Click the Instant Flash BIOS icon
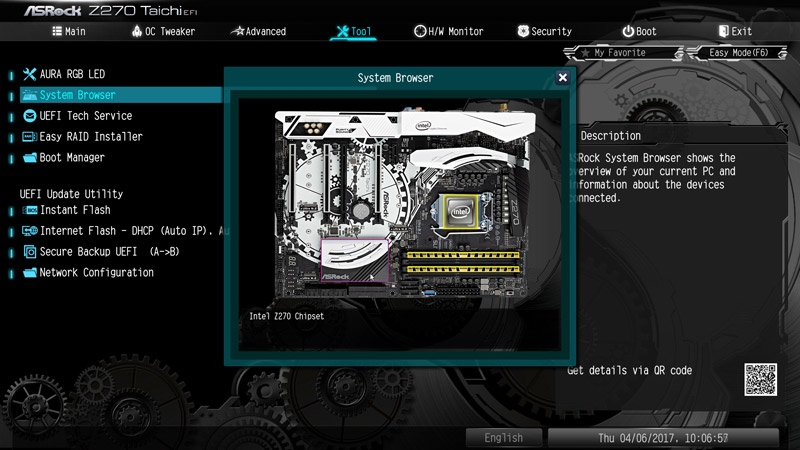This screenshot has width=800, height=450. coord(30,210)
